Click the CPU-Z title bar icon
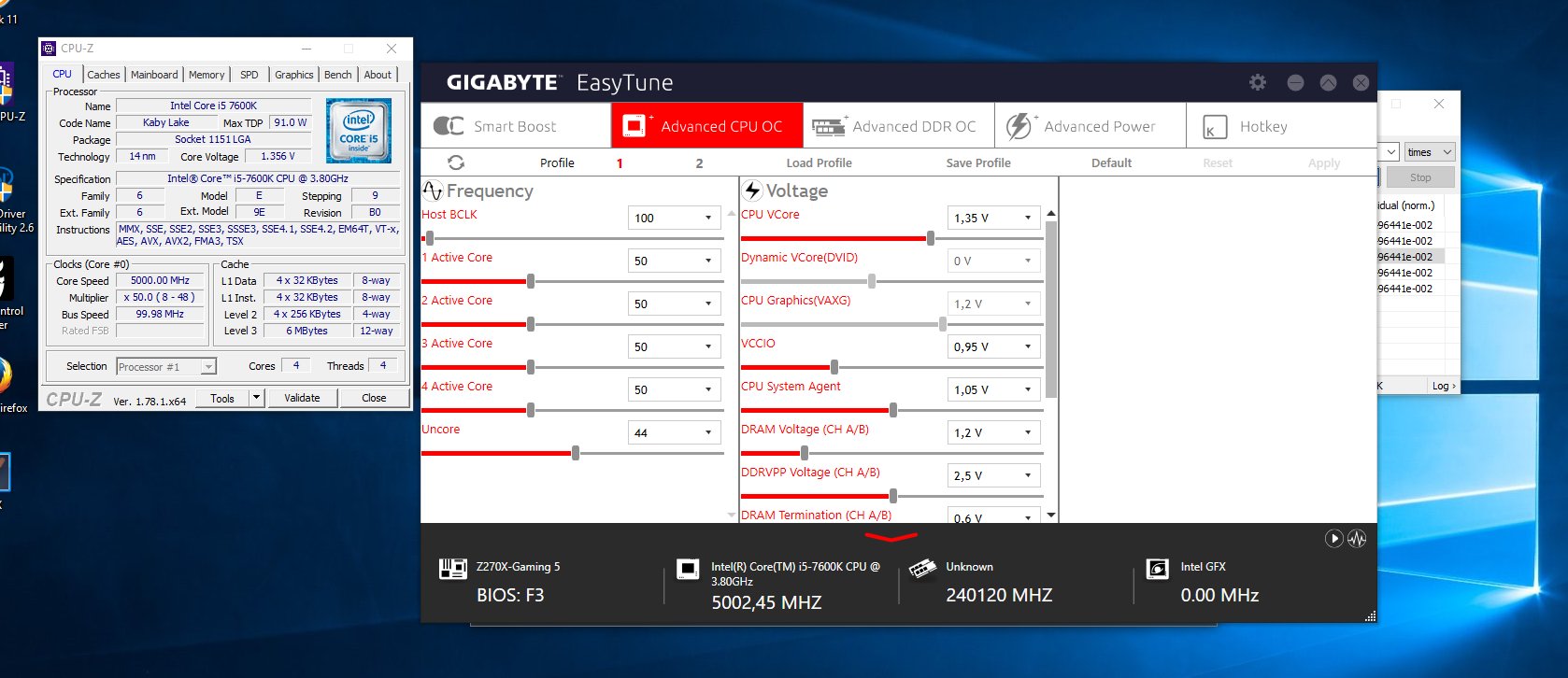Image resolution: width=1568 pixels, height=678 pixels. tap(50, 49)
